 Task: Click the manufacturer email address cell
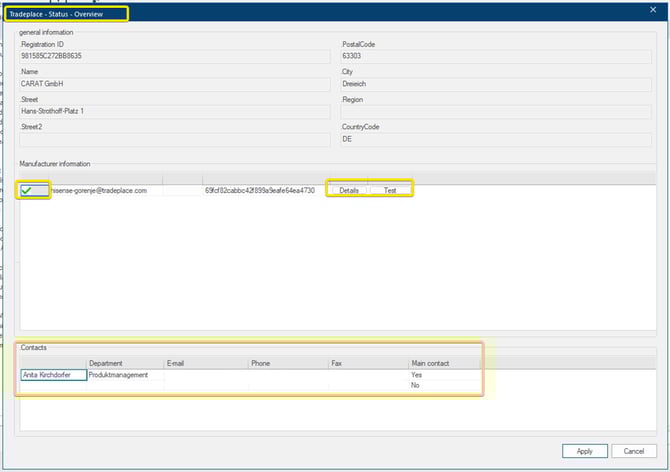(107, 190)
